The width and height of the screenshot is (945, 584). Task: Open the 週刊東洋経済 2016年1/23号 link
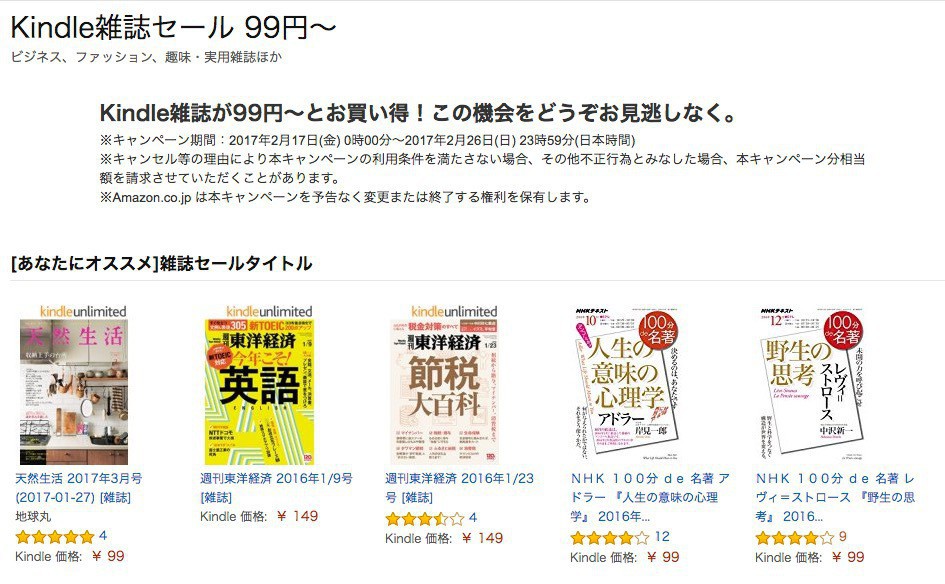[460, 488]
